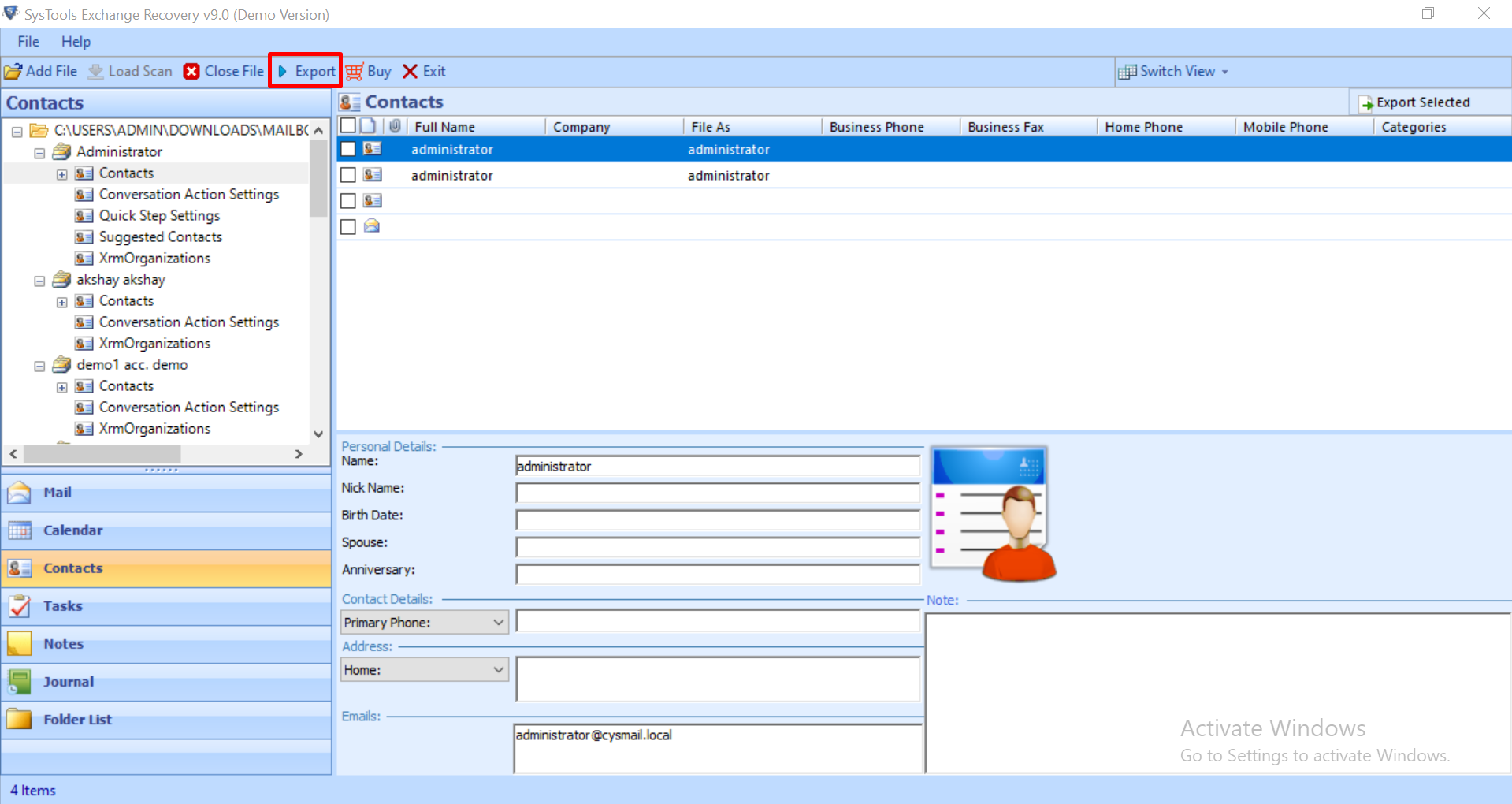This screenshot has width=1512, height=804.
Task: Check the first administrator row checkbox
Action: [348, 149]
